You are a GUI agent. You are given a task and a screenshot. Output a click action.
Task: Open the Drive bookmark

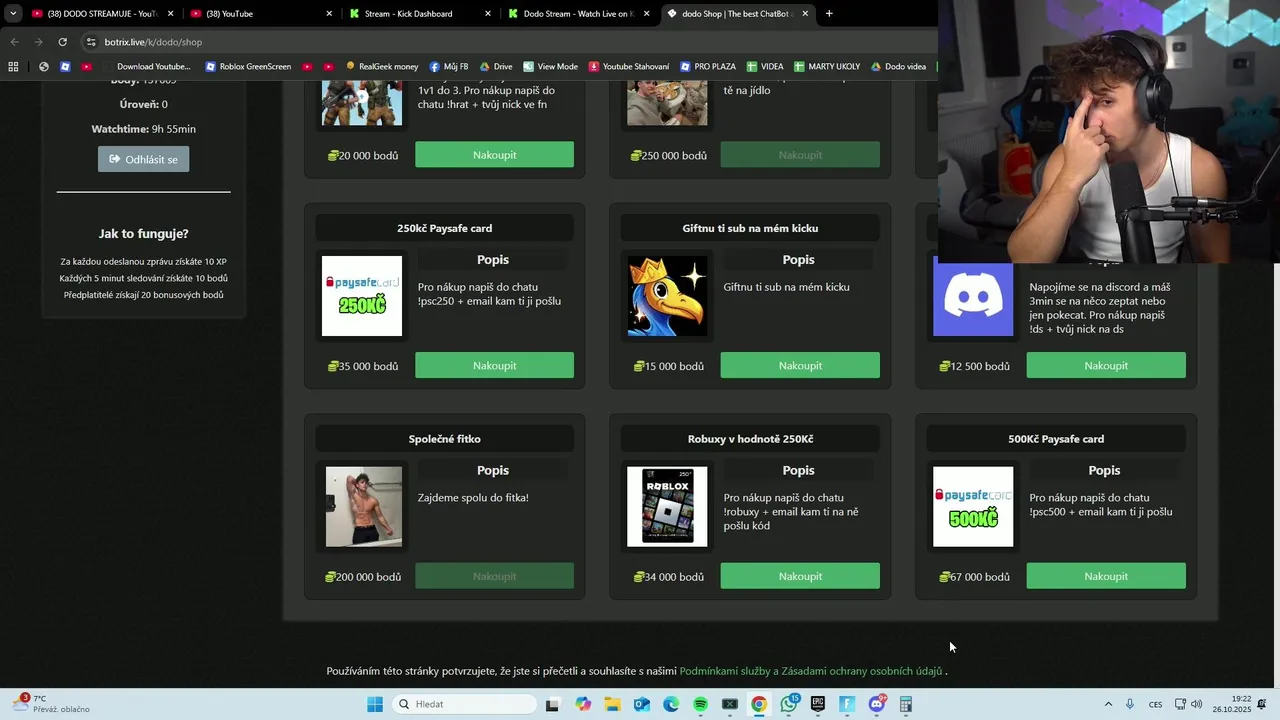click(496, 67)
